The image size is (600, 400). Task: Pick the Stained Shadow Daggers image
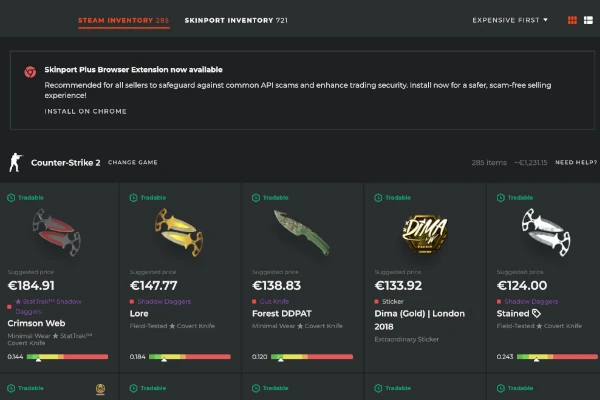tap(546, 232)
